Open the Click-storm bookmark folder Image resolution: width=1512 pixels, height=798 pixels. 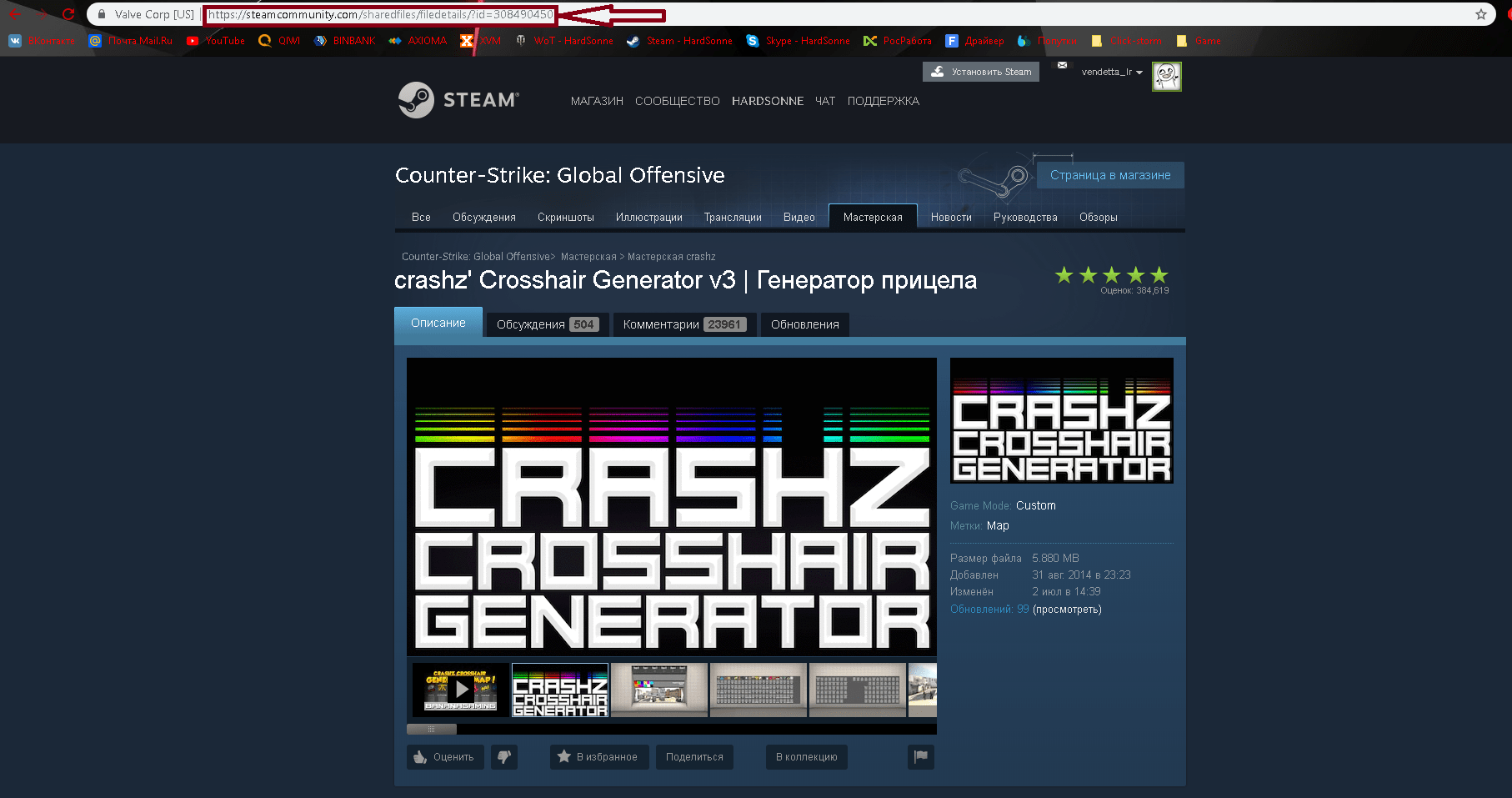(x=1126, y=41)
